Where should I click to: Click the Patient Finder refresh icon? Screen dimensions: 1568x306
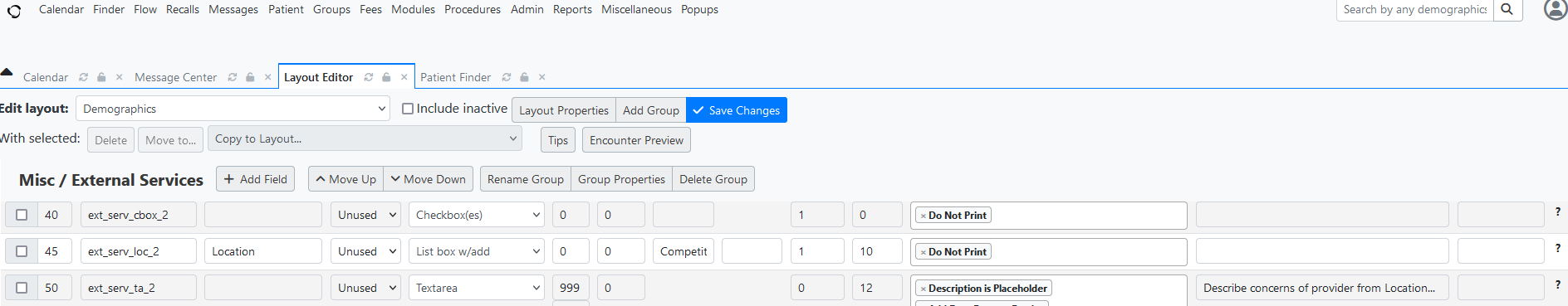pos(506,77)
